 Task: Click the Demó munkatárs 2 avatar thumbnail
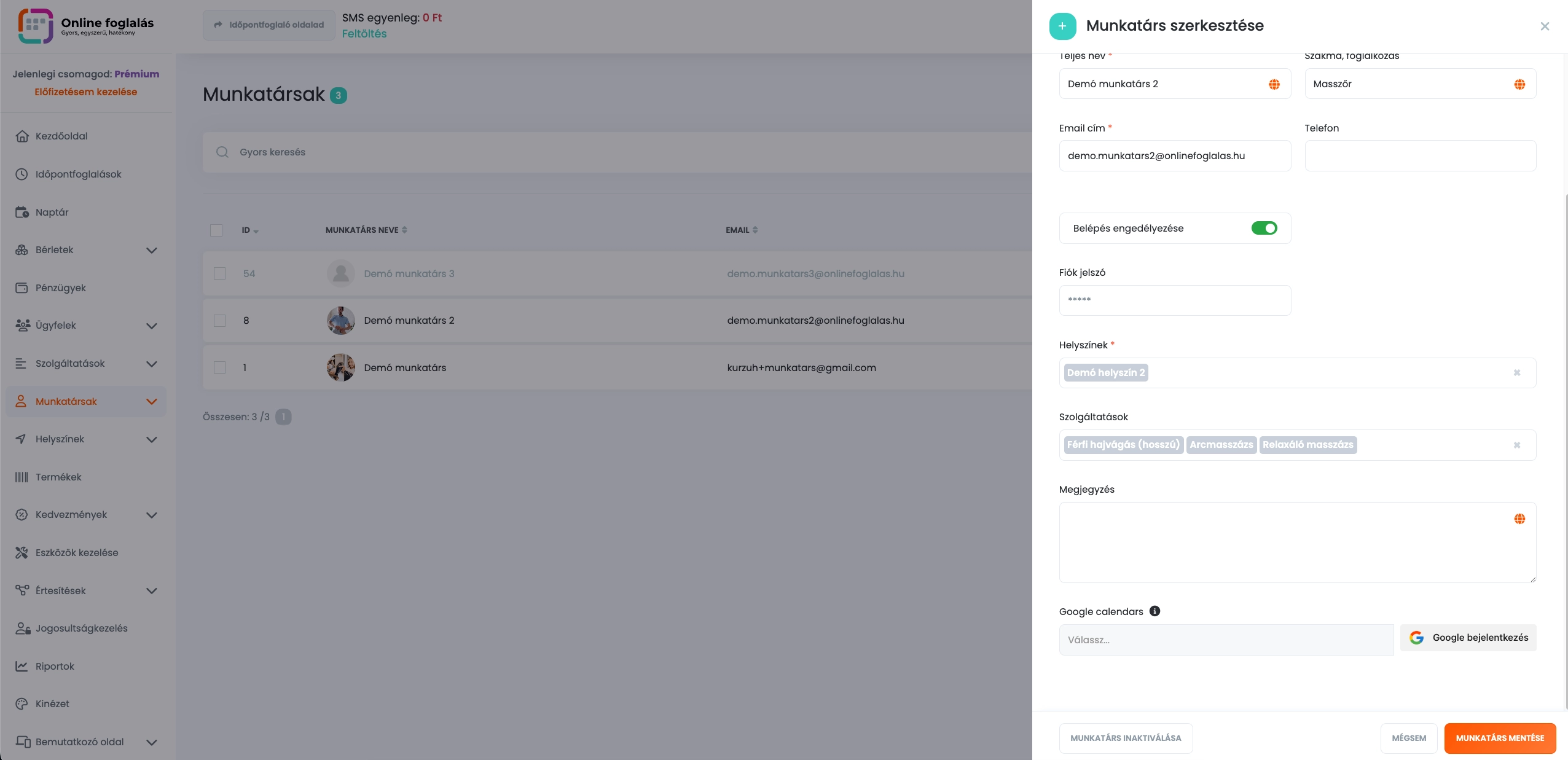coord(340,321)
